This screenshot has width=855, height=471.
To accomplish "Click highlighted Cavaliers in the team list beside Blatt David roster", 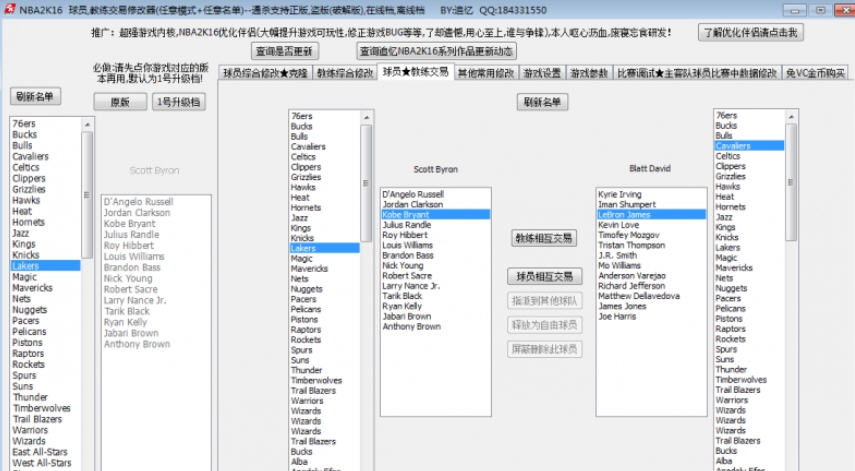I will [x=749, y=146].
